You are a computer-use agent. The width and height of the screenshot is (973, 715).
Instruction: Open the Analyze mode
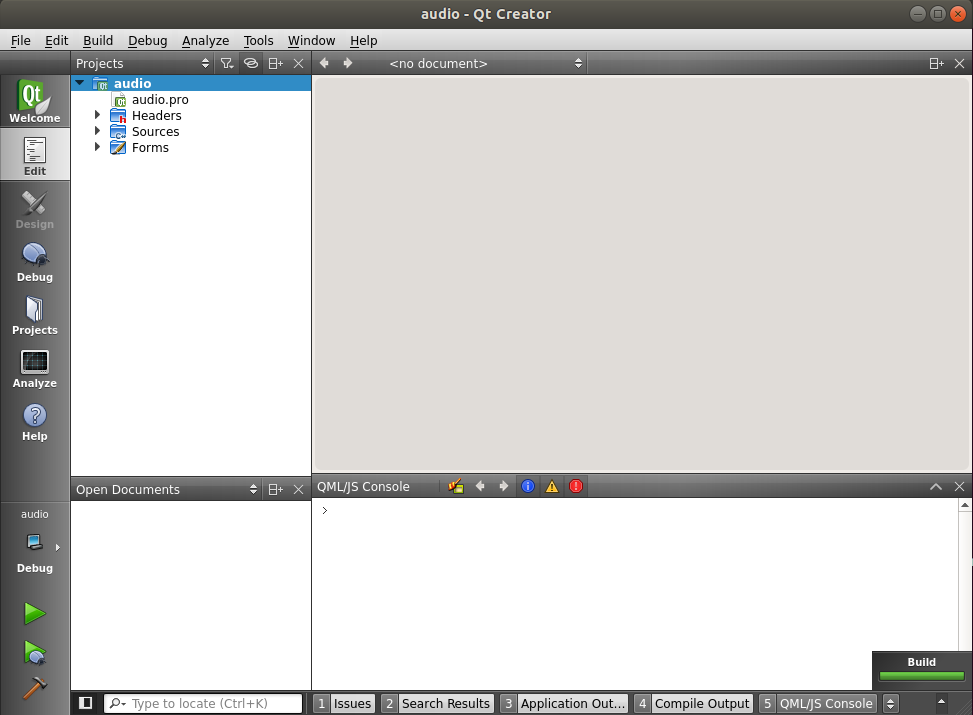click(x=35, y=367)
